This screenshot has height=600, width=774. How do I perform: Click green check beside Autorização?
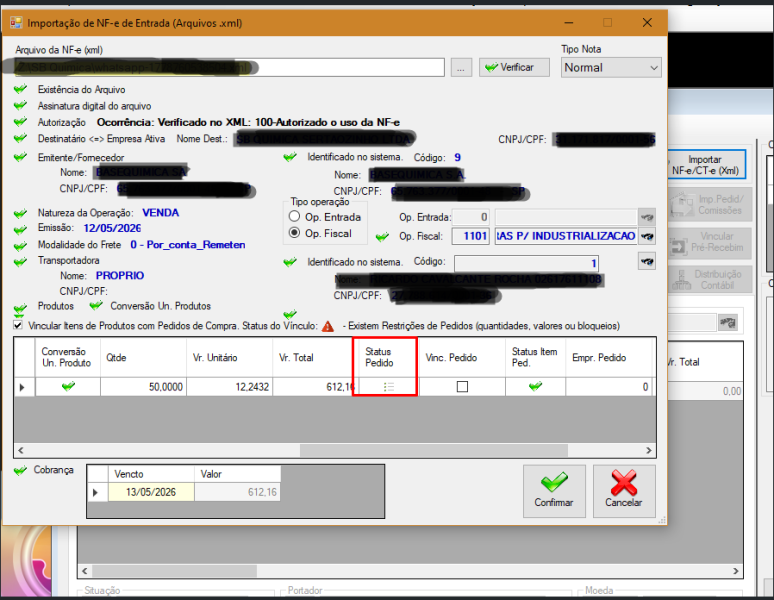click(20, 121)
